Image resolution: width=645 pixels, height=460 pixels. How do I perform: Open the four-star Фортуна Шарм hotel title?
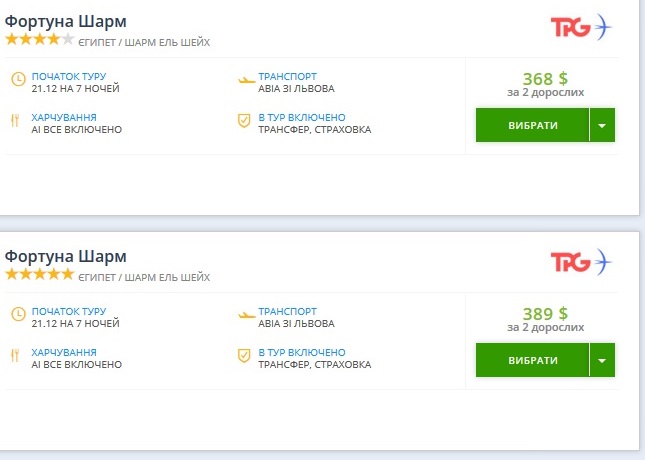[x=66, y=21]
